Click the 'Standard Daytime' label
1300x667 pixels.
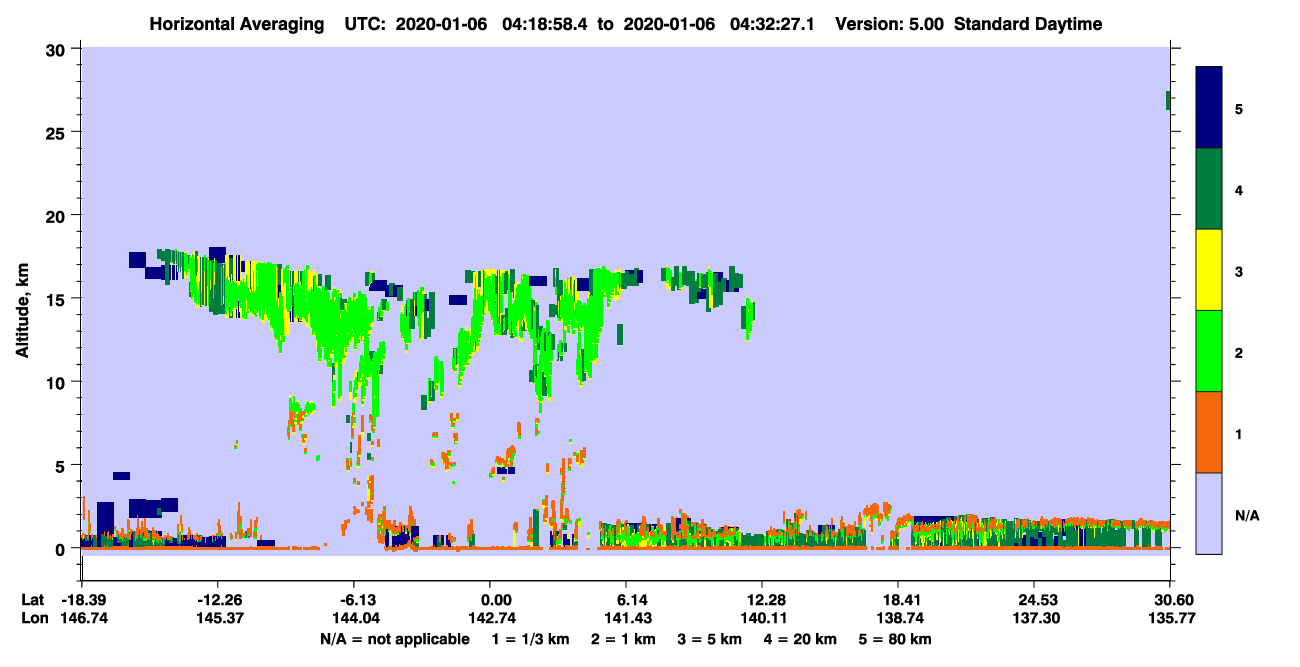(1028, 24)
